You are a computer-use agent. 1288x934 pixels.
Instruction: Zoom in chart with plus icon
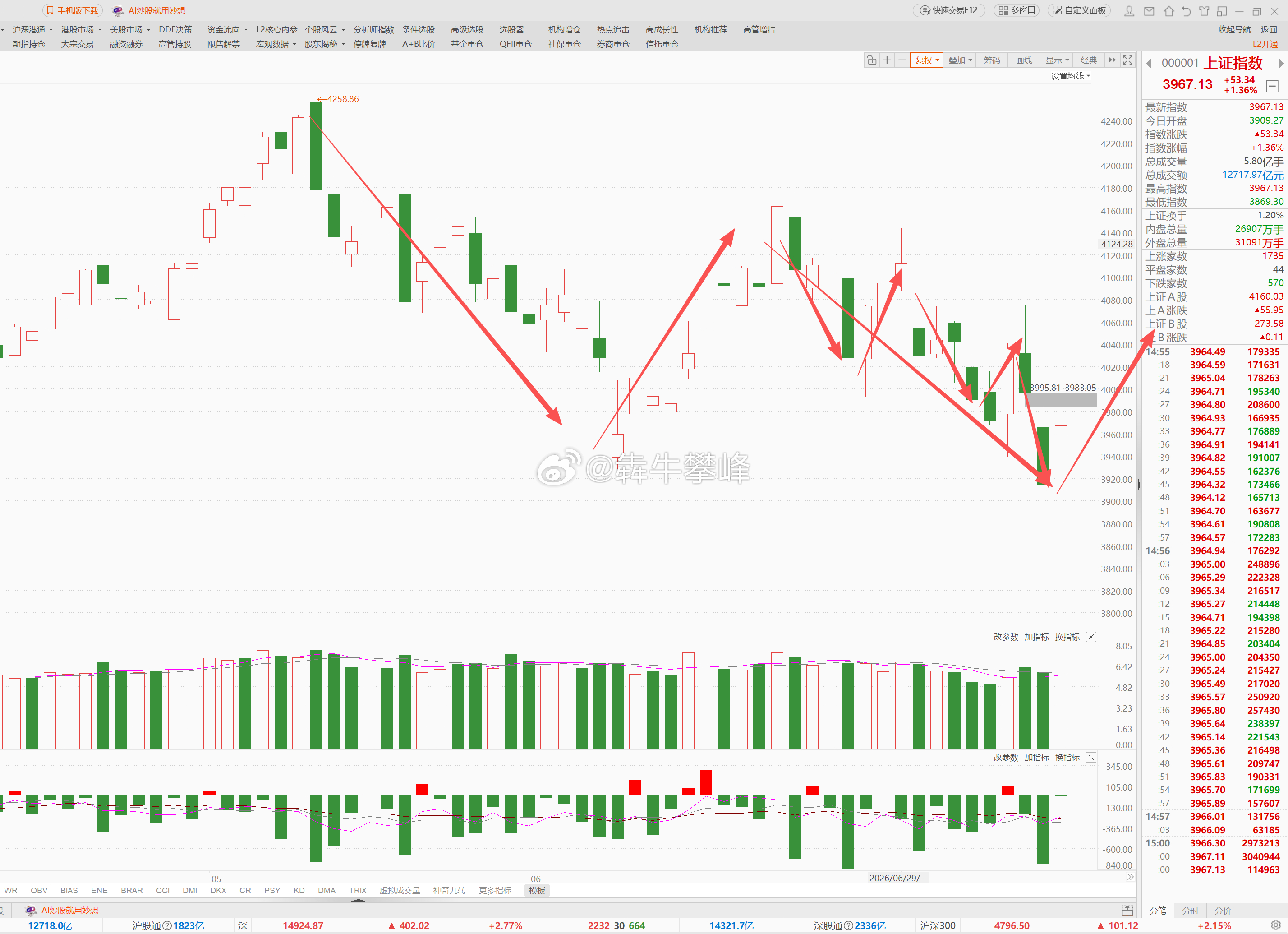tap(887, 60)
